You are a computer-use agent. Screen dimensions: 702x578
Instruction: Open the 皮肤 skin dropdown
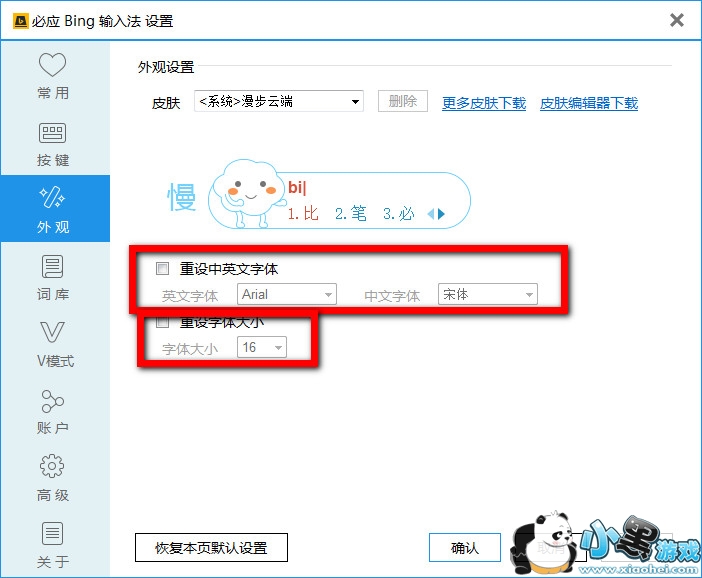(x=278, y=102)
